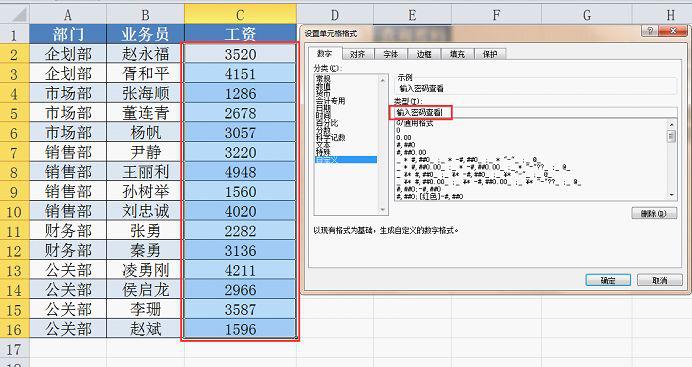Choose the [红色] negative format entry
Image resolution: width=692 pixels, height=367 pixels.
coord(429,196)
